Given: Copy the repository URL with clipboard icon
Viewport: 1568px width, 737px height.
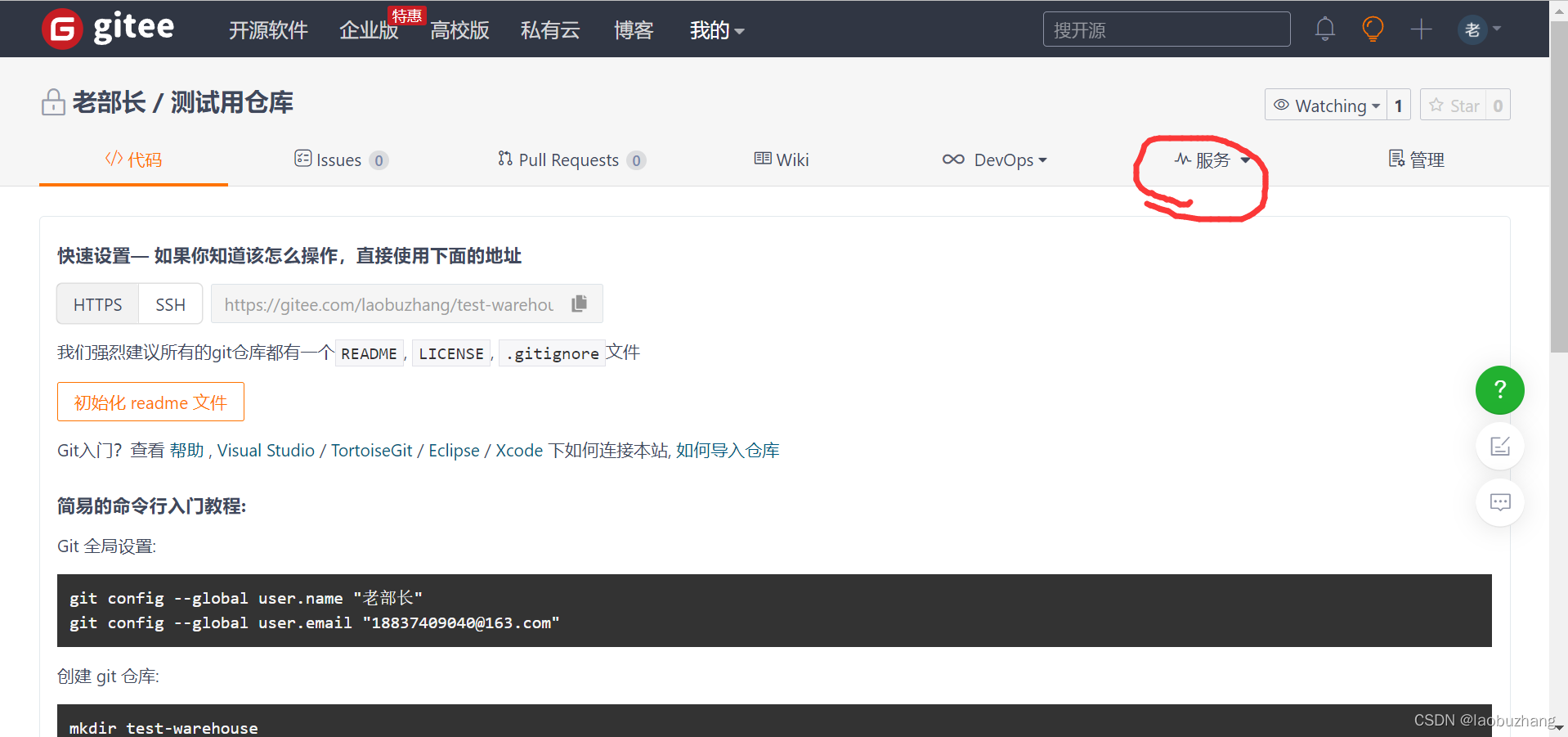Looking at the screenshot, I should point(579,303).
